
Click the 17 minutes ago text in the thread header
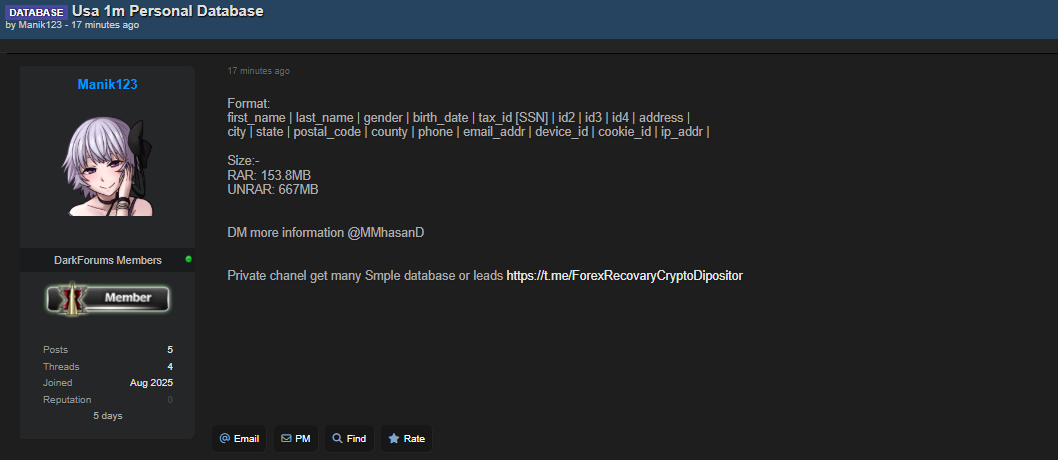tap(105, 25)
